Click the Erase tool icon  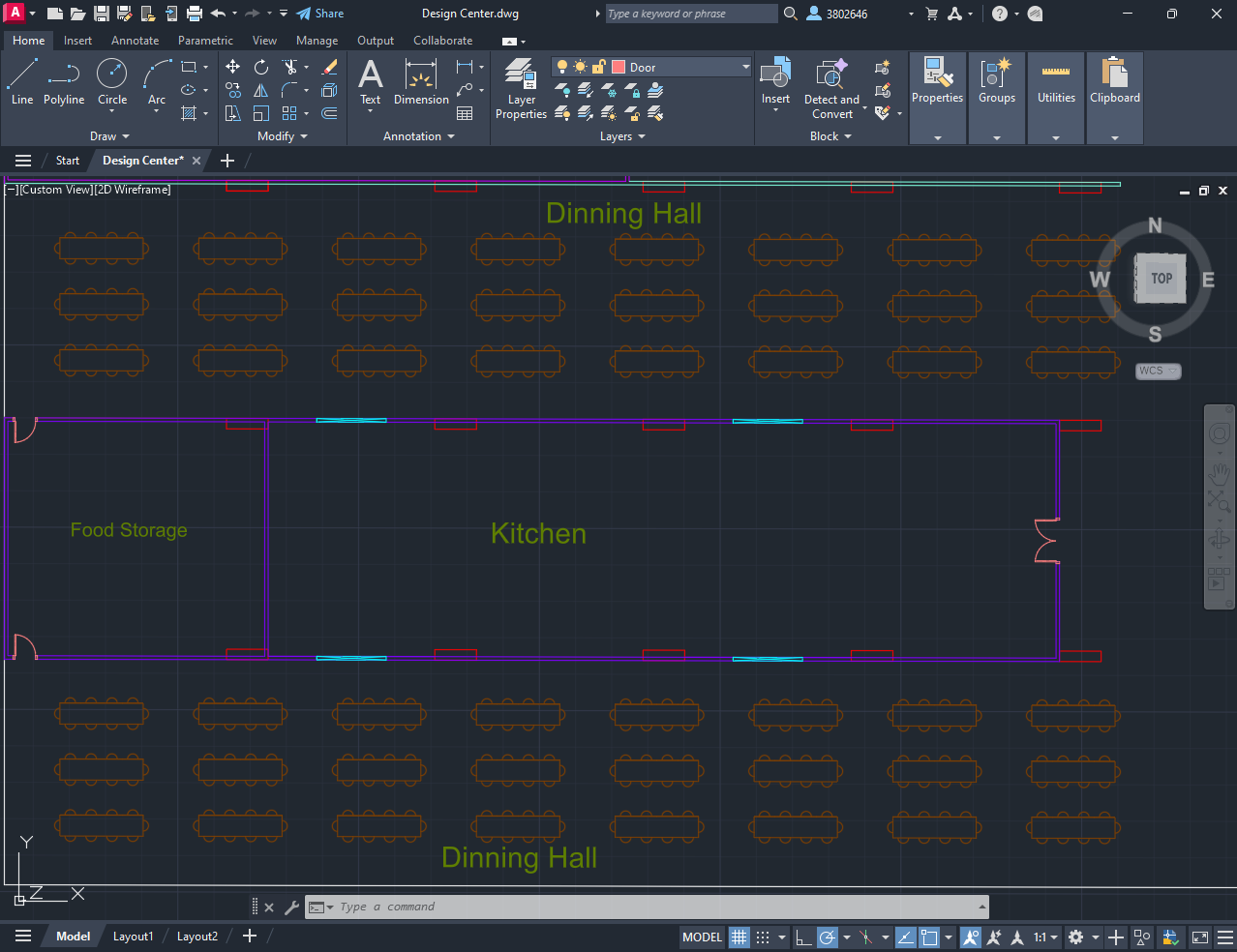[x=329, y=67]
